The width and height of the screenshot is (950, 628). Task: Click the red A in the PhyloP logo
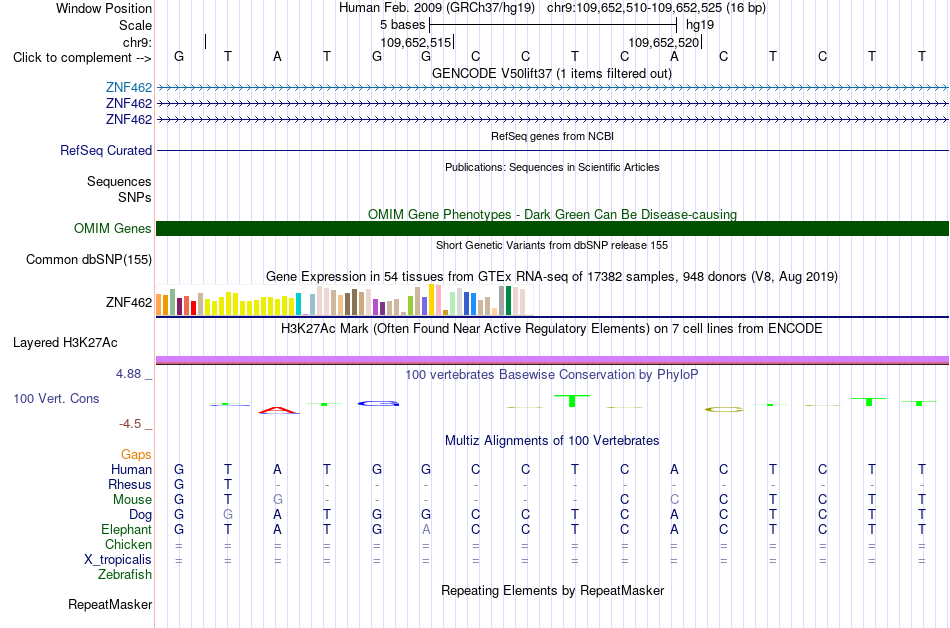pyautogui.click(x=278, y=410)
